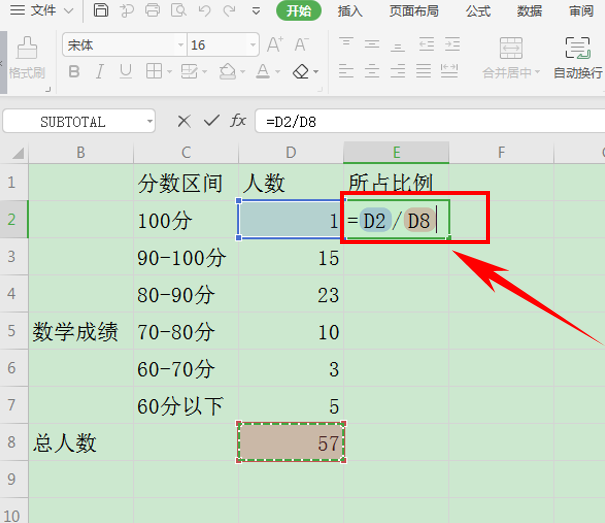Click the 自动换行 wrap text button
The image size is (605, 523).
578,58
